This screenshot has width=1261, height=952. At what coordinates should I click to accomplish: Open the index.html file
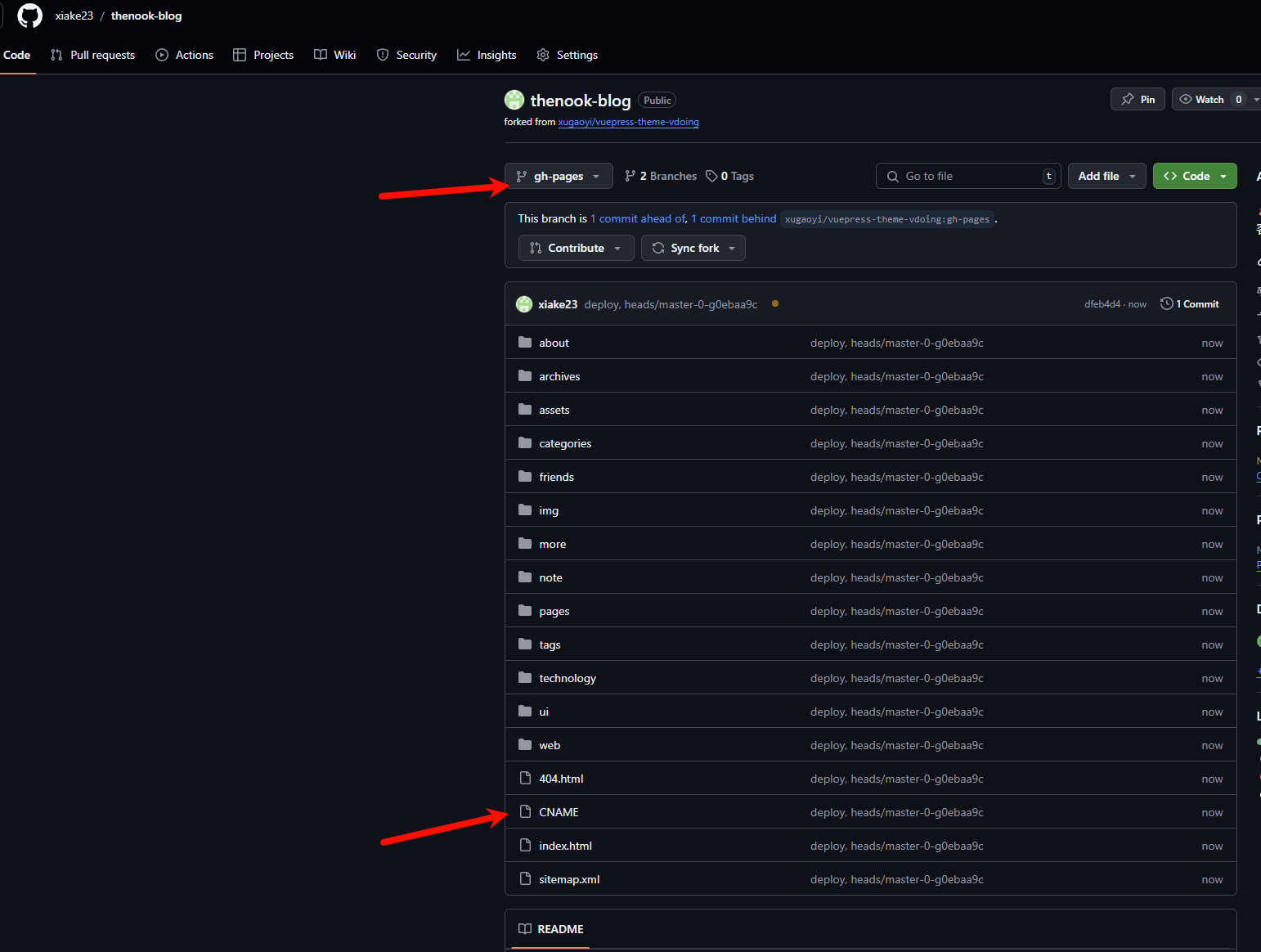click(565, 846)
